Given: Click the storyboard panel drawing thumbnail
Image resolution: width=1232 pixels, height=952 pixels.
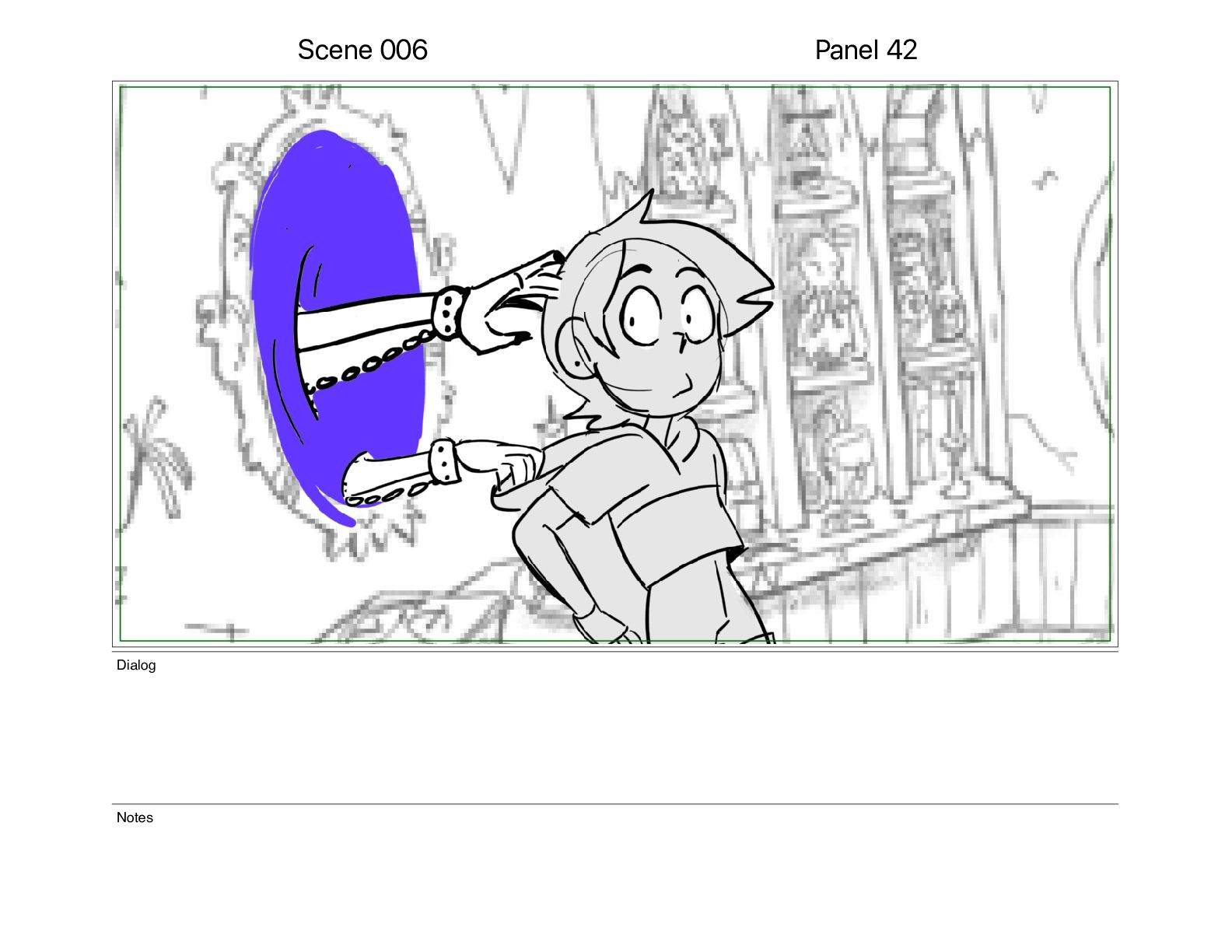Looking at the screenshot, I should point(614,364).
